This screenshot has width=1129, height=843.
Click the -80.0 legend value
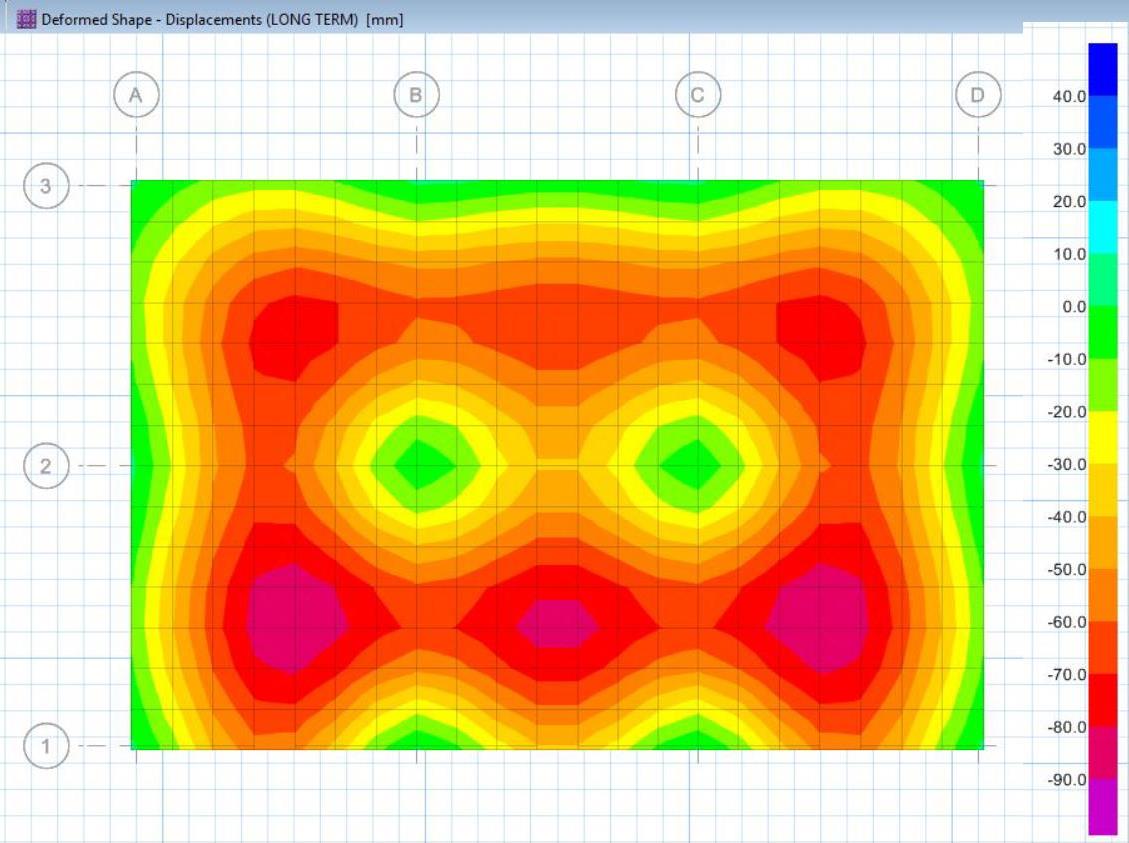[1067, 727]
